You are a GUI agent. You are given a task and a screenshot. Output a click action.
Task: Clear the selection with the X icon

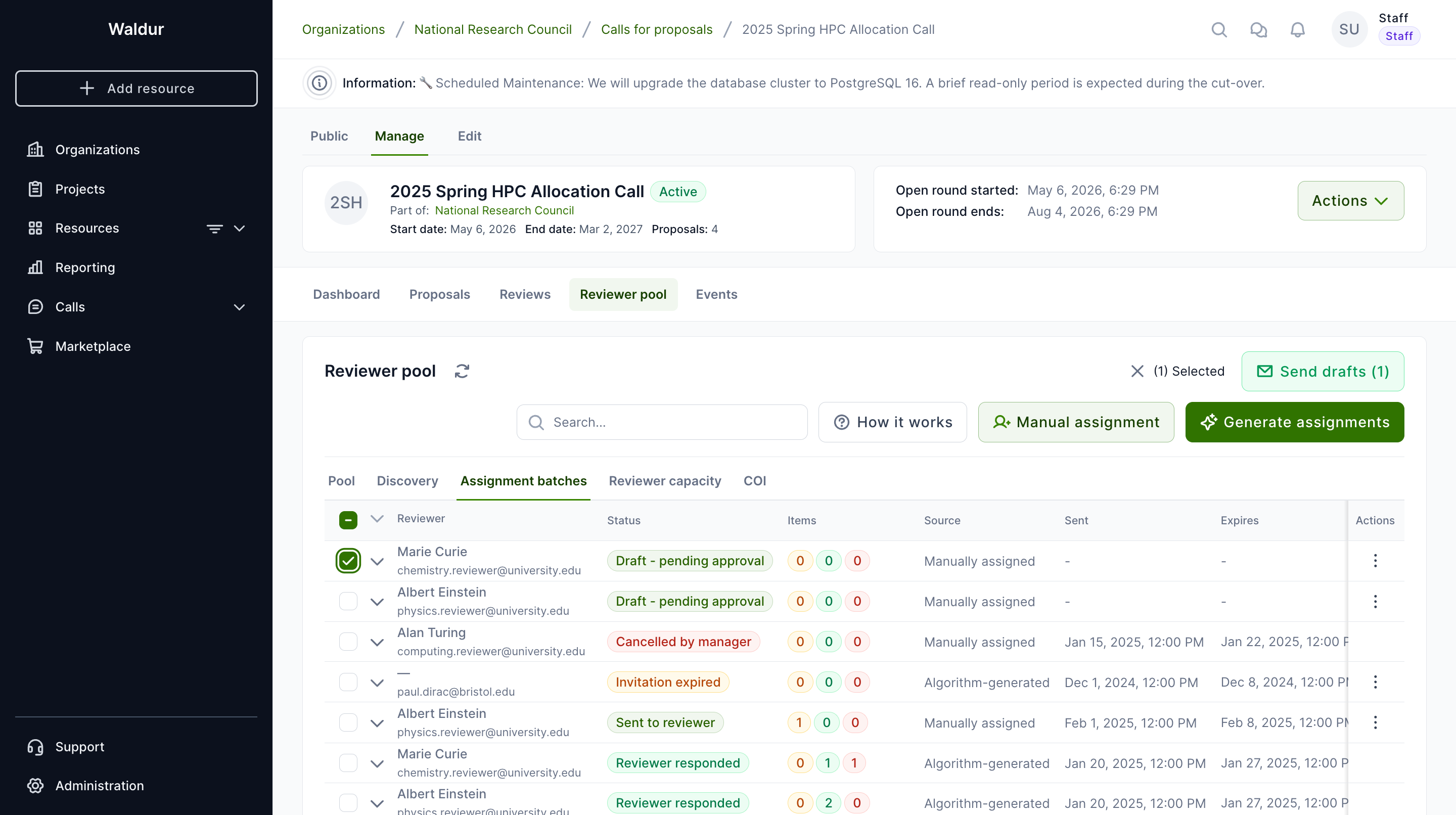pyautogui.click(x=1137, y=371)
